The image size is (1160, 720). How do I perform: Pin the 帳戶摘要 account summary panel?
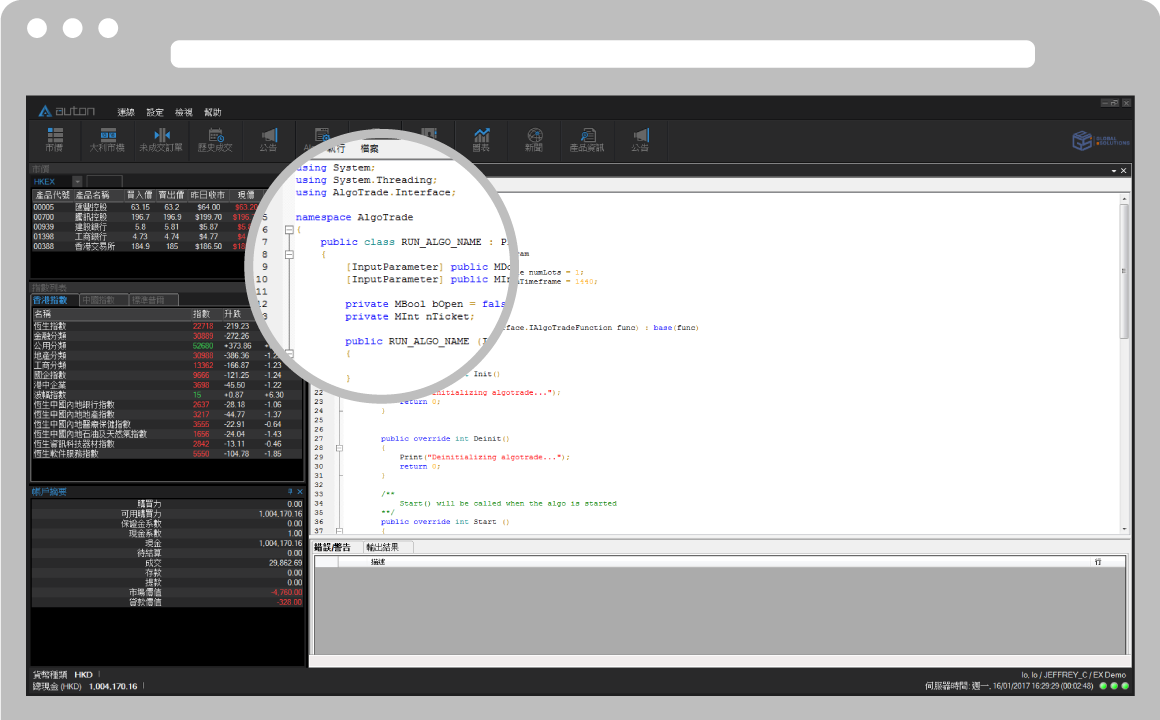pos(289,492)
